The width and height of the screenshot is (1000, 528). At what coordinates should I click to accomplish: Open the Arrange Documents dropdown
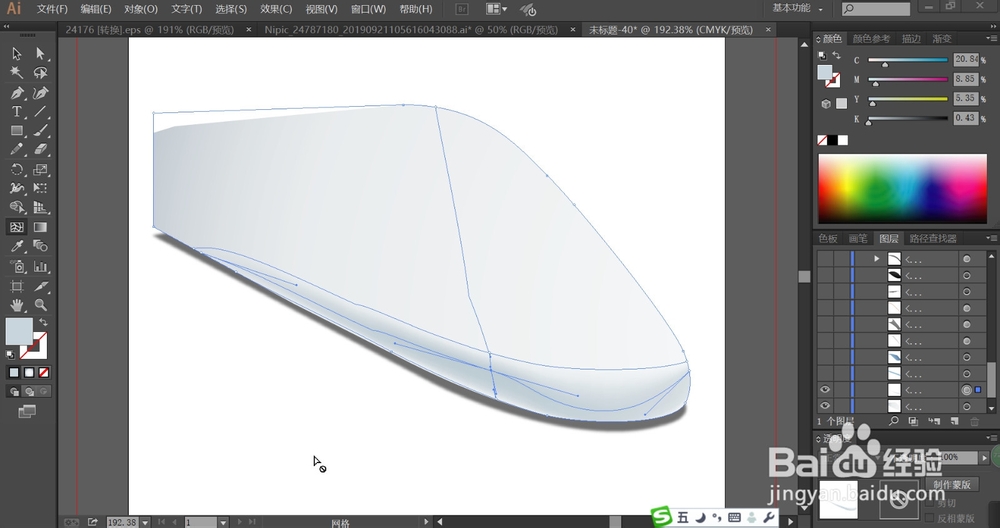tap(496, 9)
